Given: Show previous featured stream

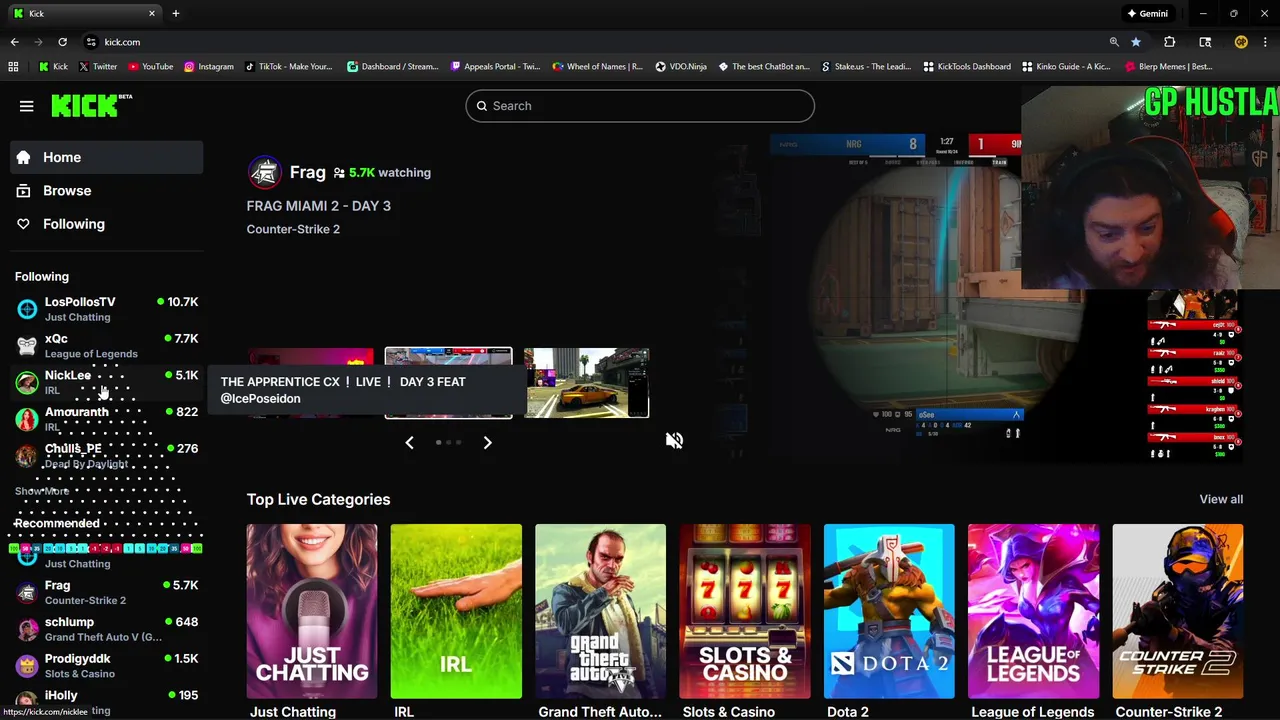Looking at the screenshot, I should click(x=409, y=442).
